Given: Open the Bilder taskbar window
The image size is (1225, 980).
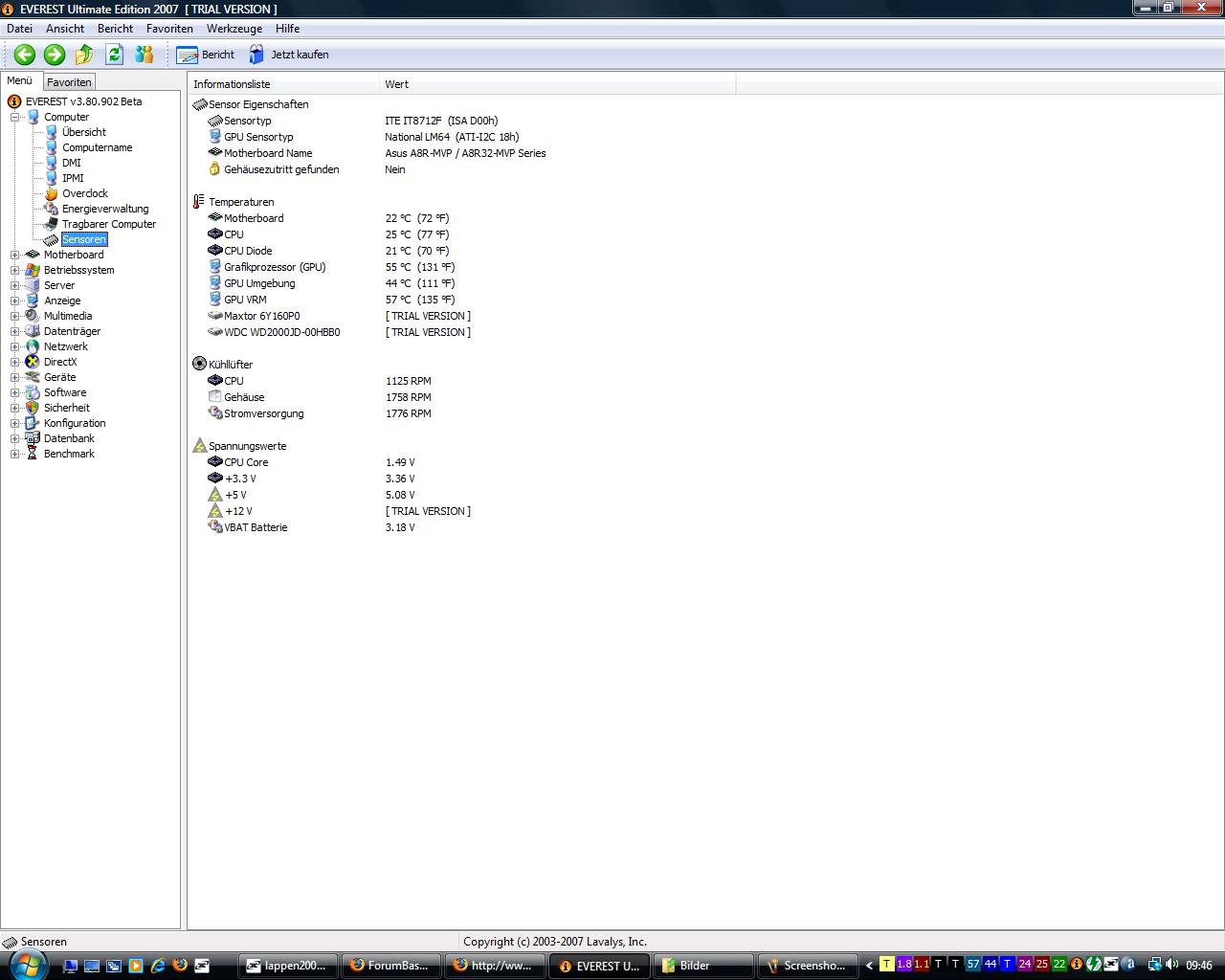Looking at the screenshot, I should point(704,966).
